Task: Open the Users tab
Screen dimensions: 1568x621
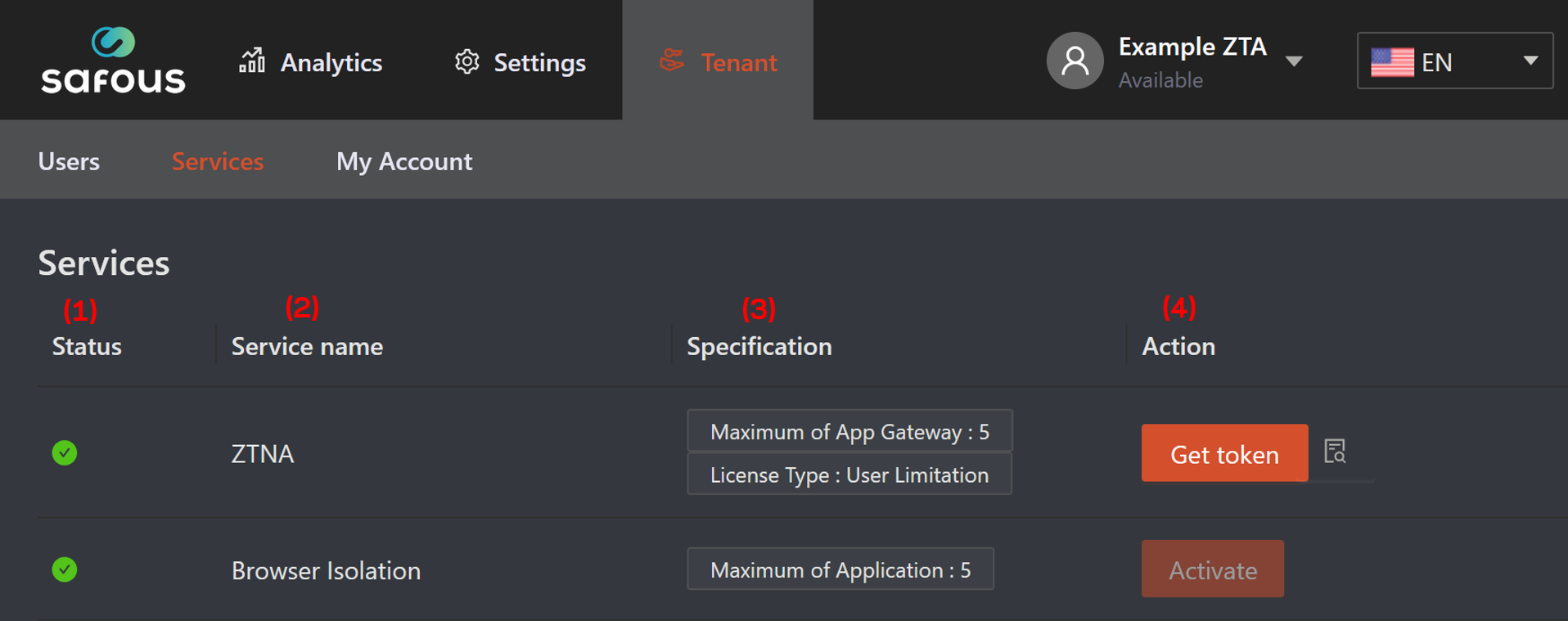Action: [69, 161]
